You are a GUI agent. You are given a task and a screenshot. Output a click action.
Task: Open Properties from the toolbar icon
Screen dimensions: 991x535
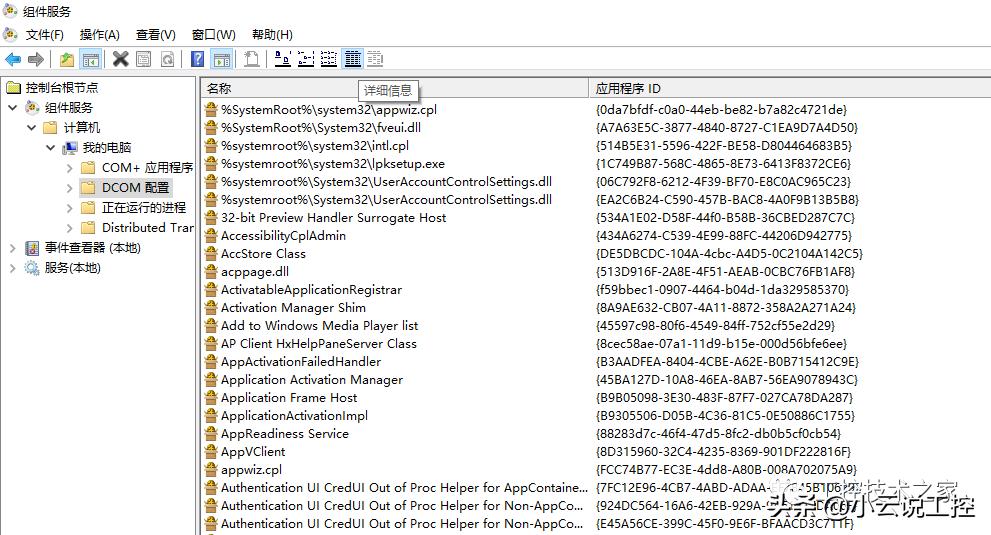[144, 59]
